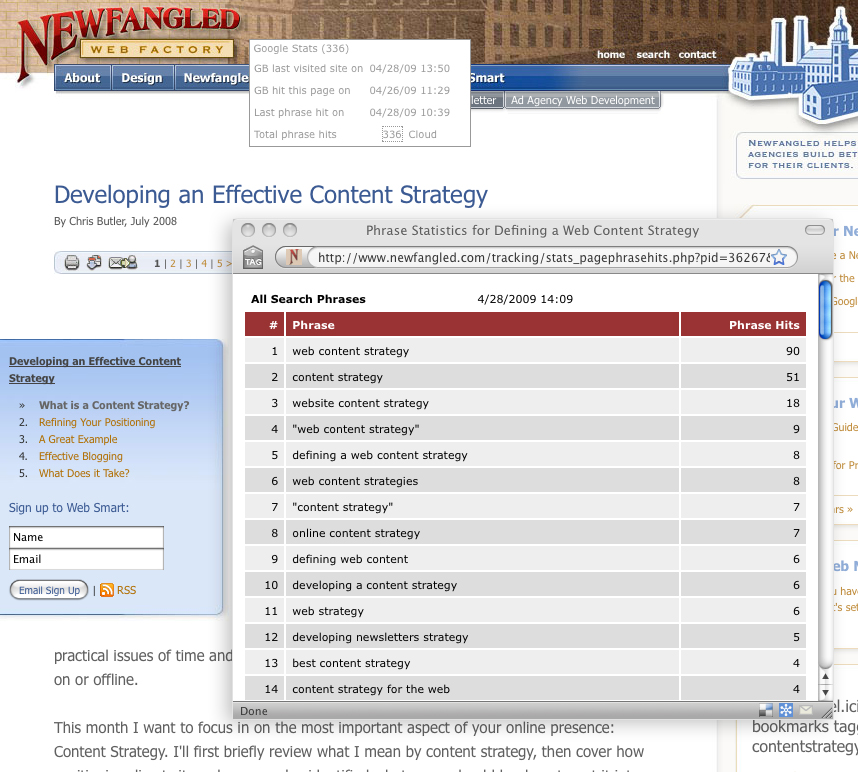Click the TAG icon in the popup toolbar
This screenshot has width=858, height=772.
[253, 257]
